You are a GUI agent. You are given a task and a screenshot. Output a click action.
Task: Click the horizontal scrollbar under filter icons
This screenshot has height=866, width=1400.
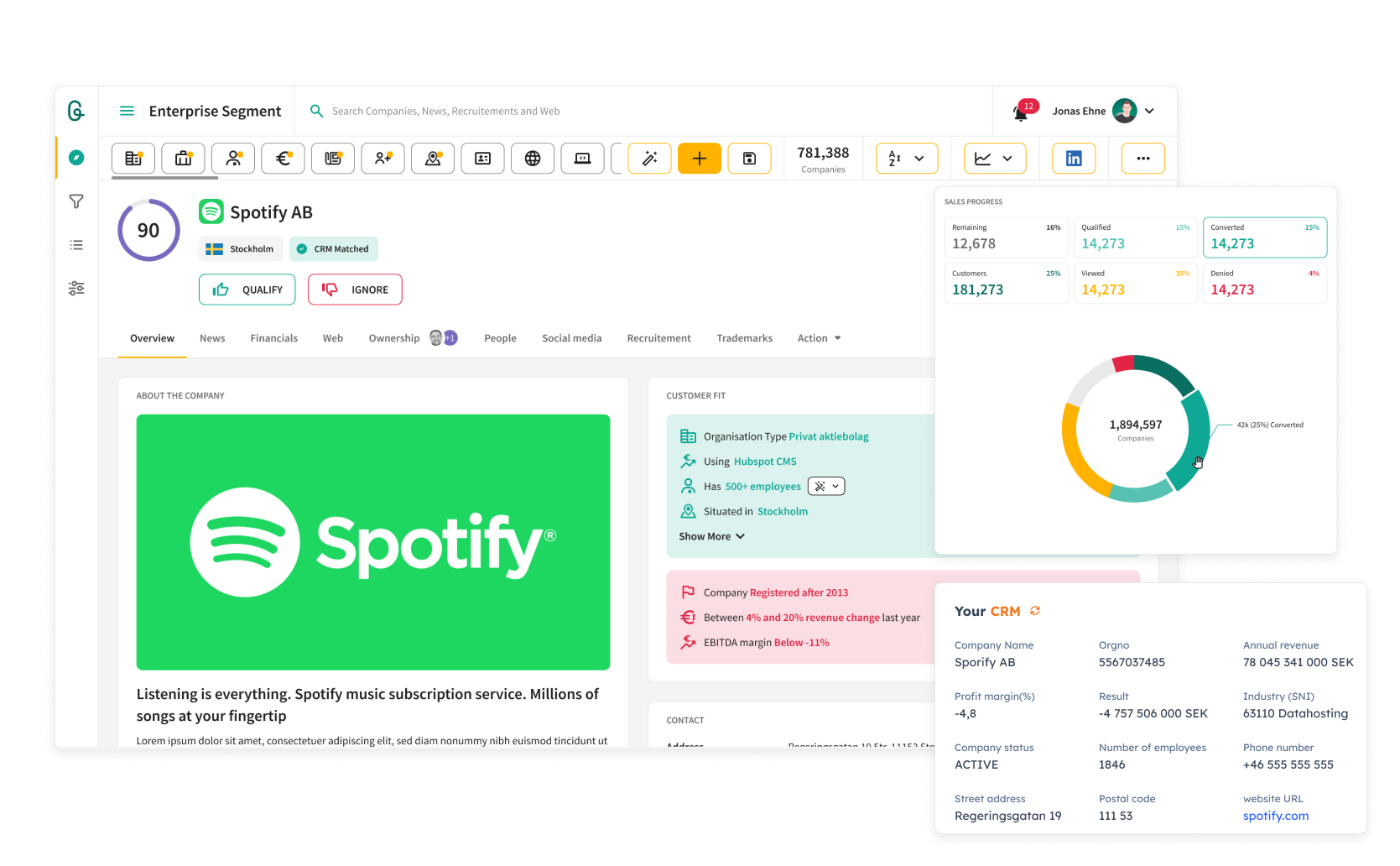click(x=165, y=178)
